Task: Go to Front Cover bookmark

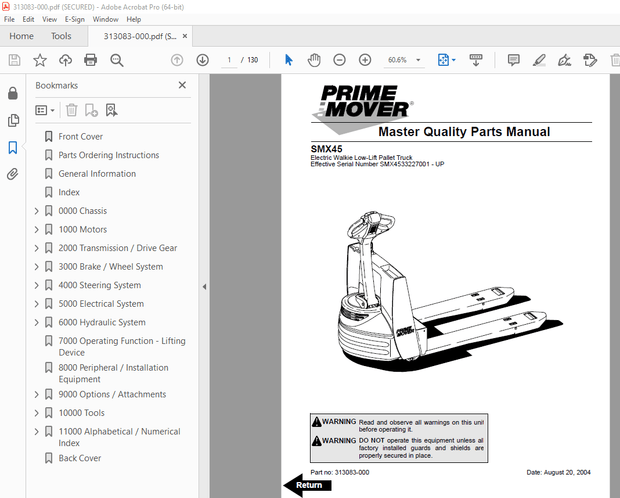Action: click(x=80, y=136)
